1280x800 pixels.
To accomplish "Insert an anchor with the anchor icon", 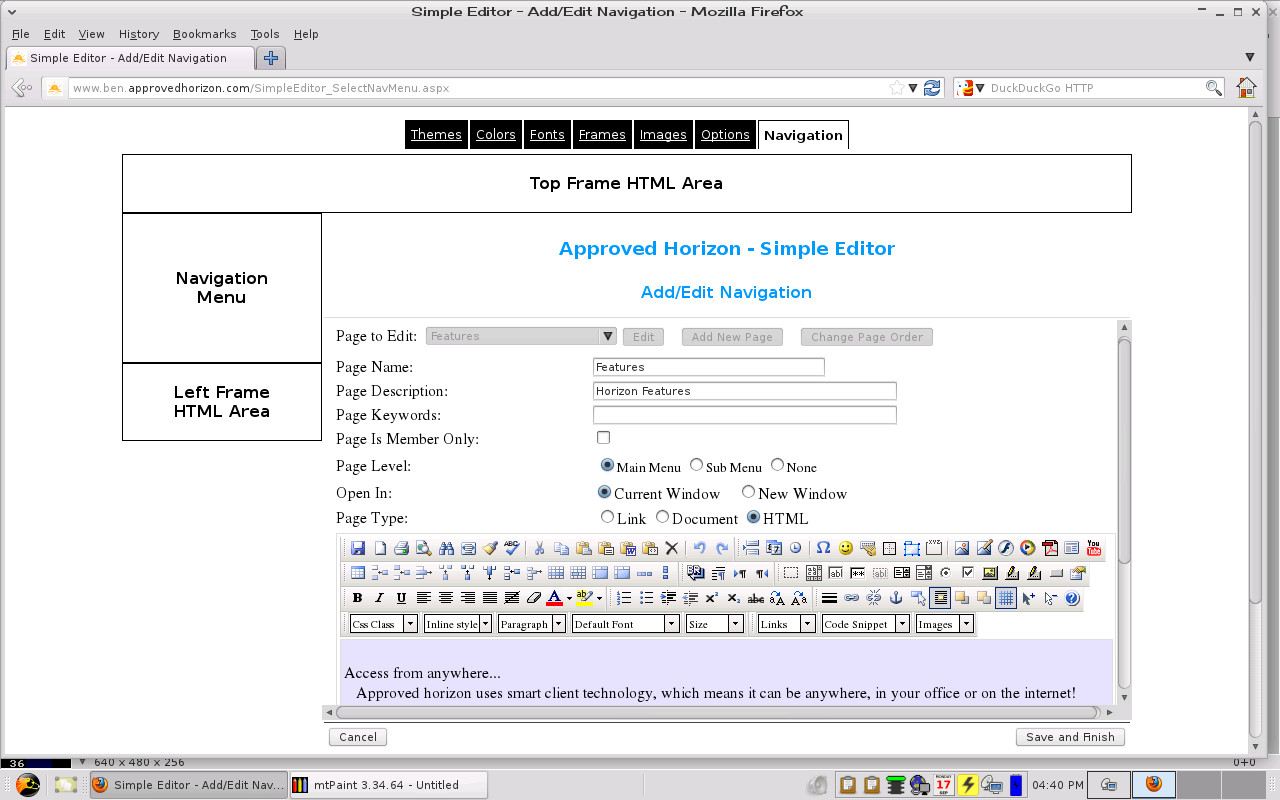I will coord(896,598).
